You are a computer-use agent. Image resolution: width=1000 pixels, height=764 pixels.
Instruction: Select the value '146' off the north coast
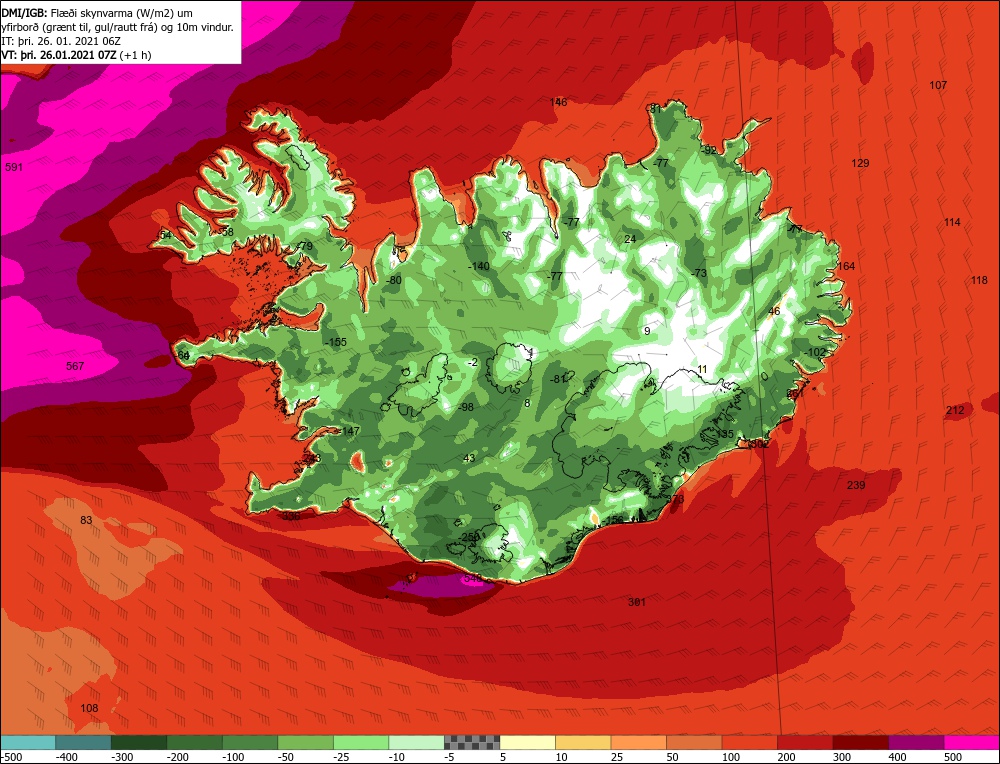coord(558,102)
